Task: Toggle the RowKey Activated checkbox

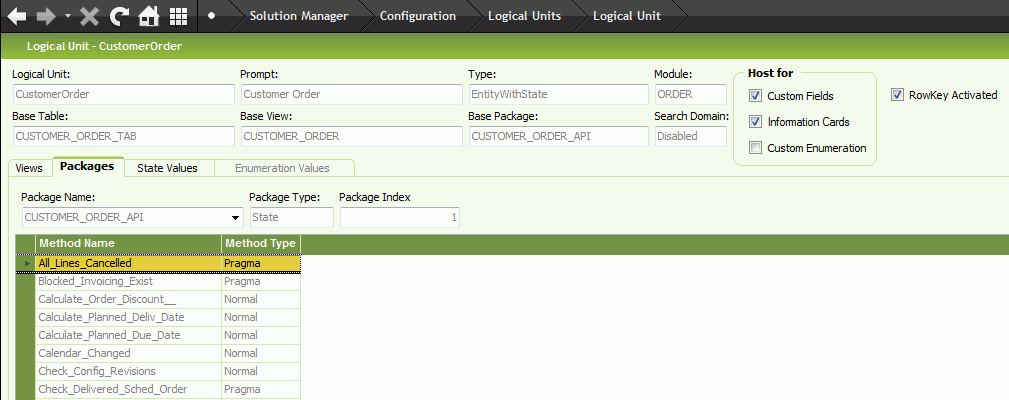Action: click(x=897, y=95)
